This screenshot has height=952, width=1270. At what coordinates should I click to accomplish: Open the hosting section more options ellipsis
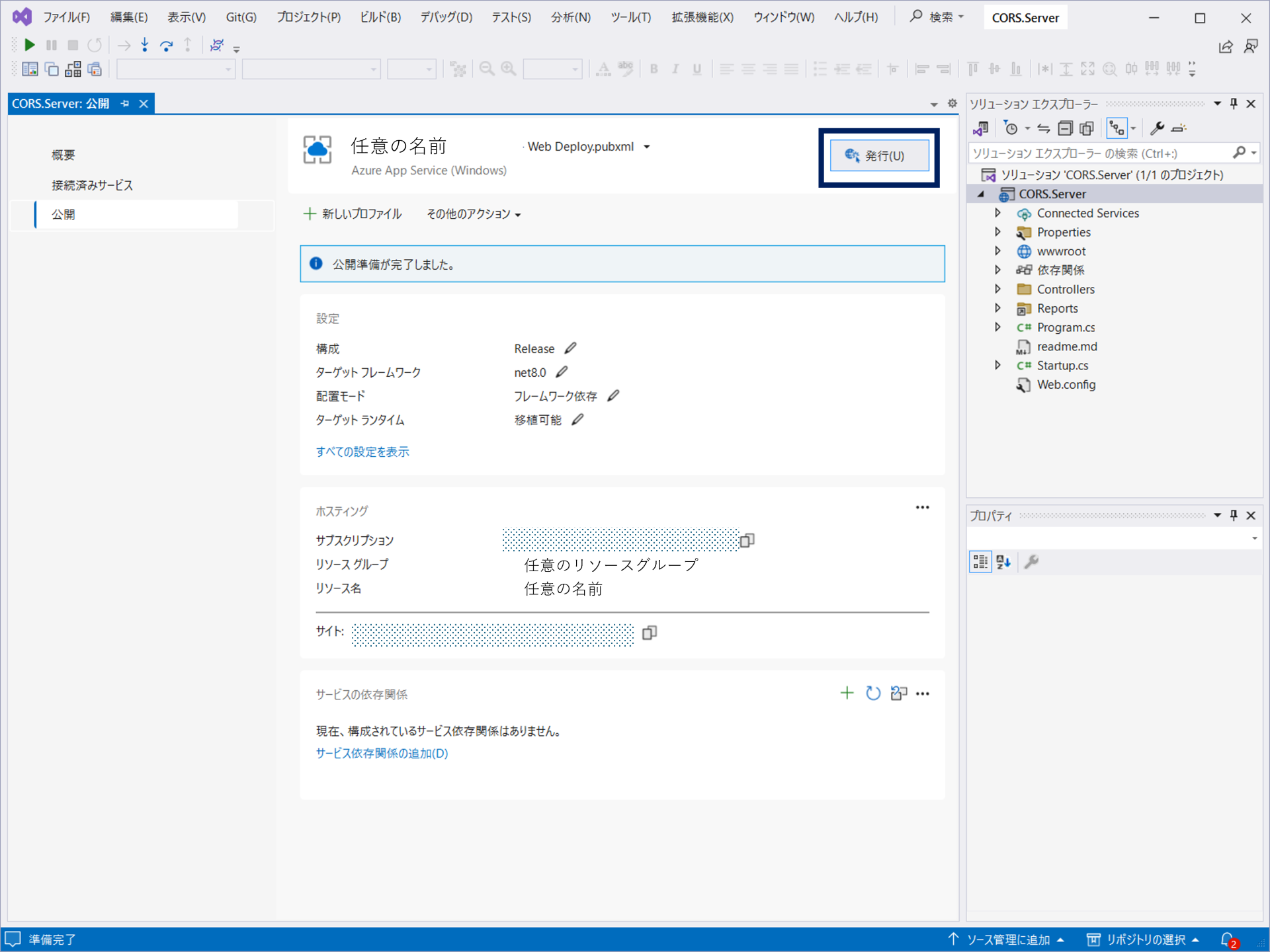(x=922, y=508)
